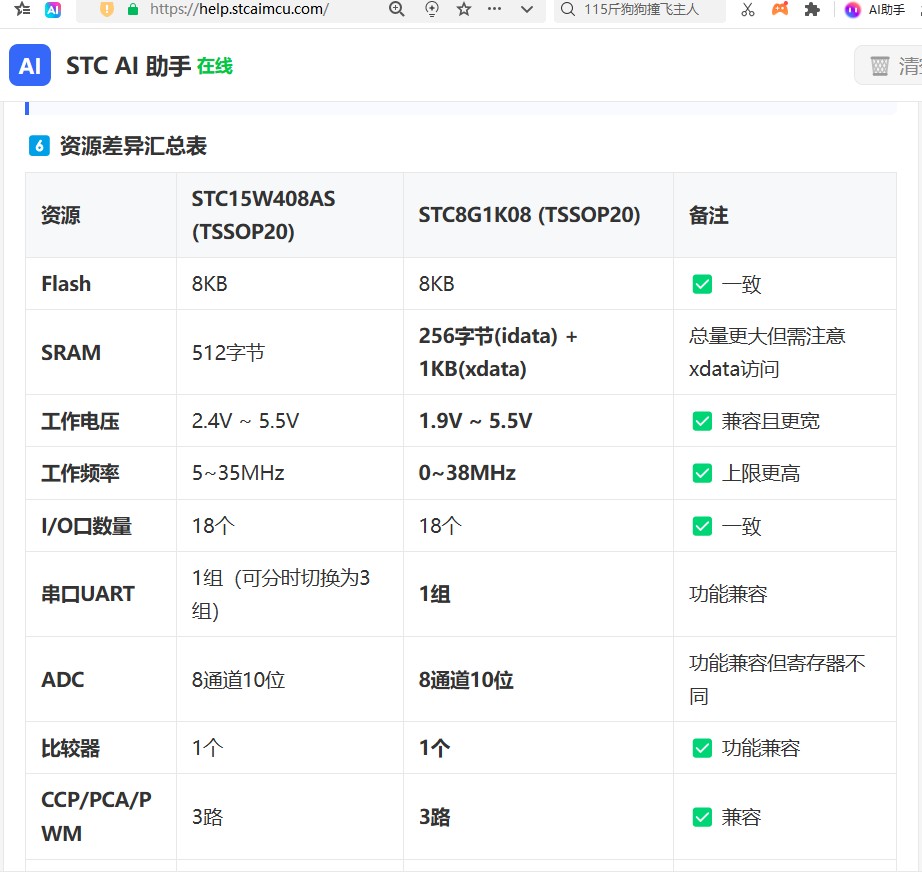This screenshot has height=881, width=922.
Task: Click the CCP/PCA/PWM row label
Action: pyautogui.click(x=96, y=816)
